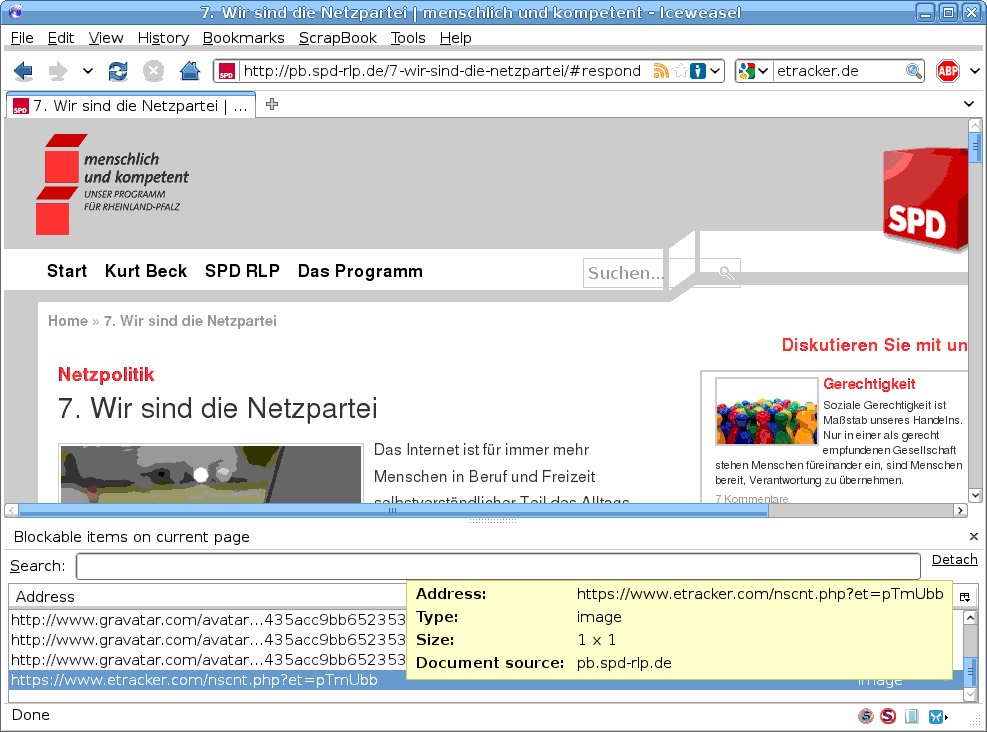The height and width of the screenshot is (732, 987).
Task: Open the Bookmarks menu
Action: pos(243,38)
